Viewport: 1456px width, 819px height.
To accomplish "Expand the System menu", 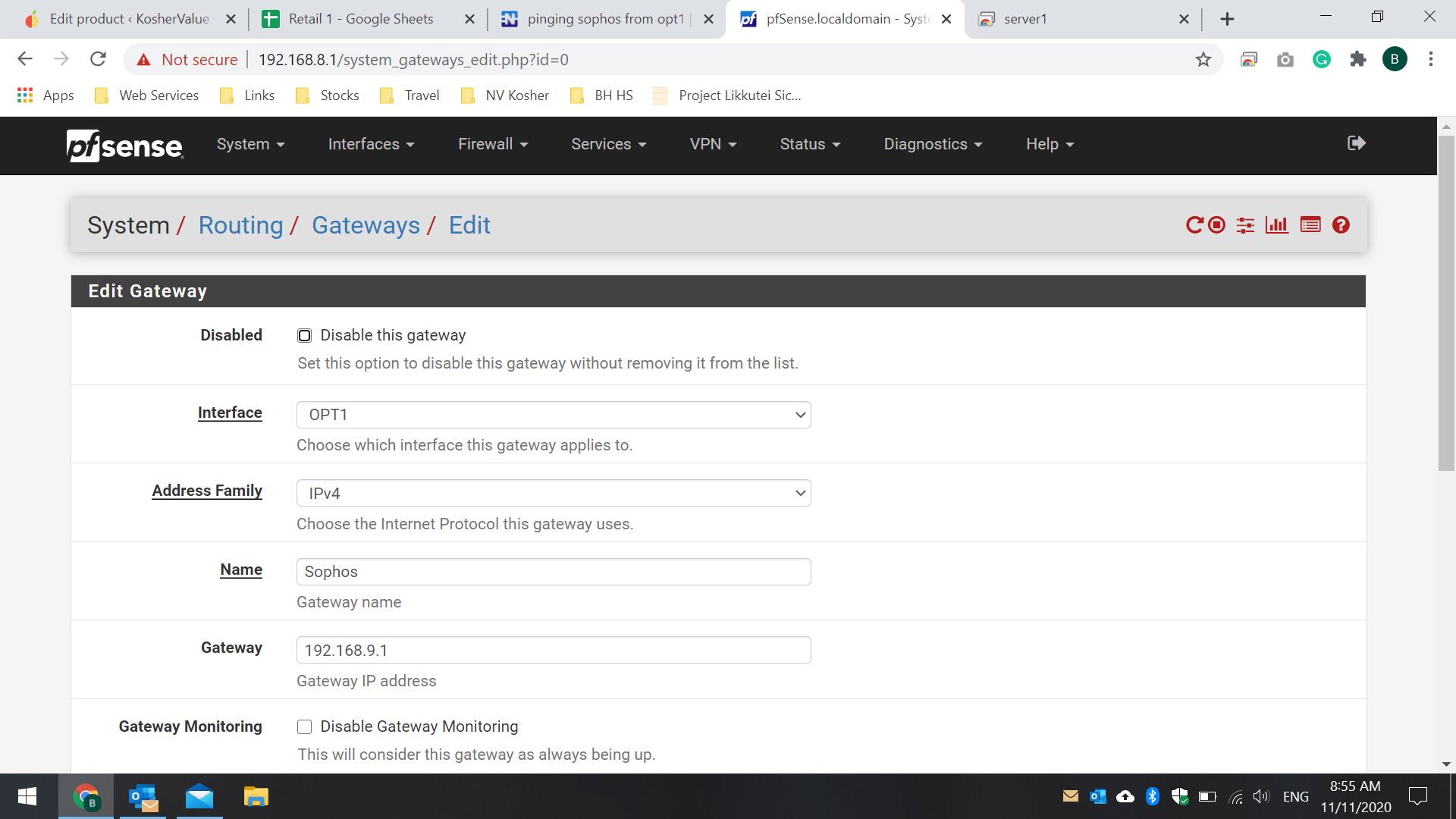I will [x=250, y=144].
